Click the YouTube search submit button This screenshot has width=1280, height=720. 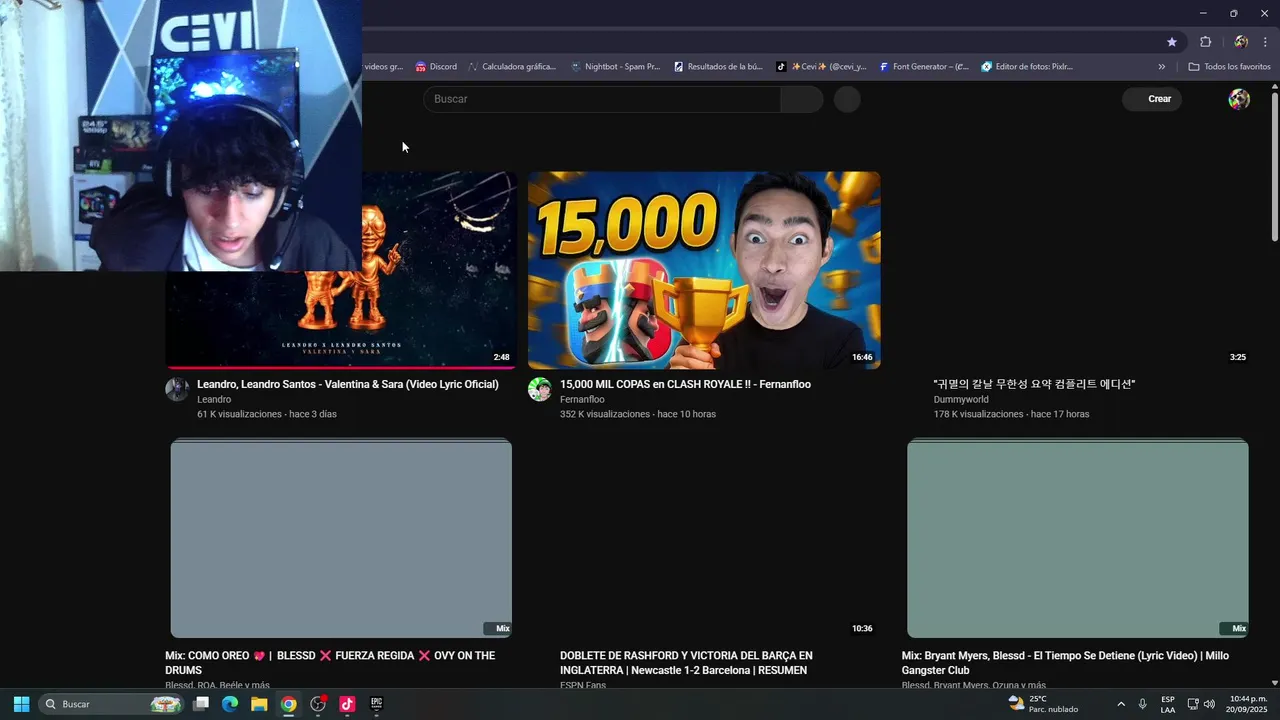[802, 99]
